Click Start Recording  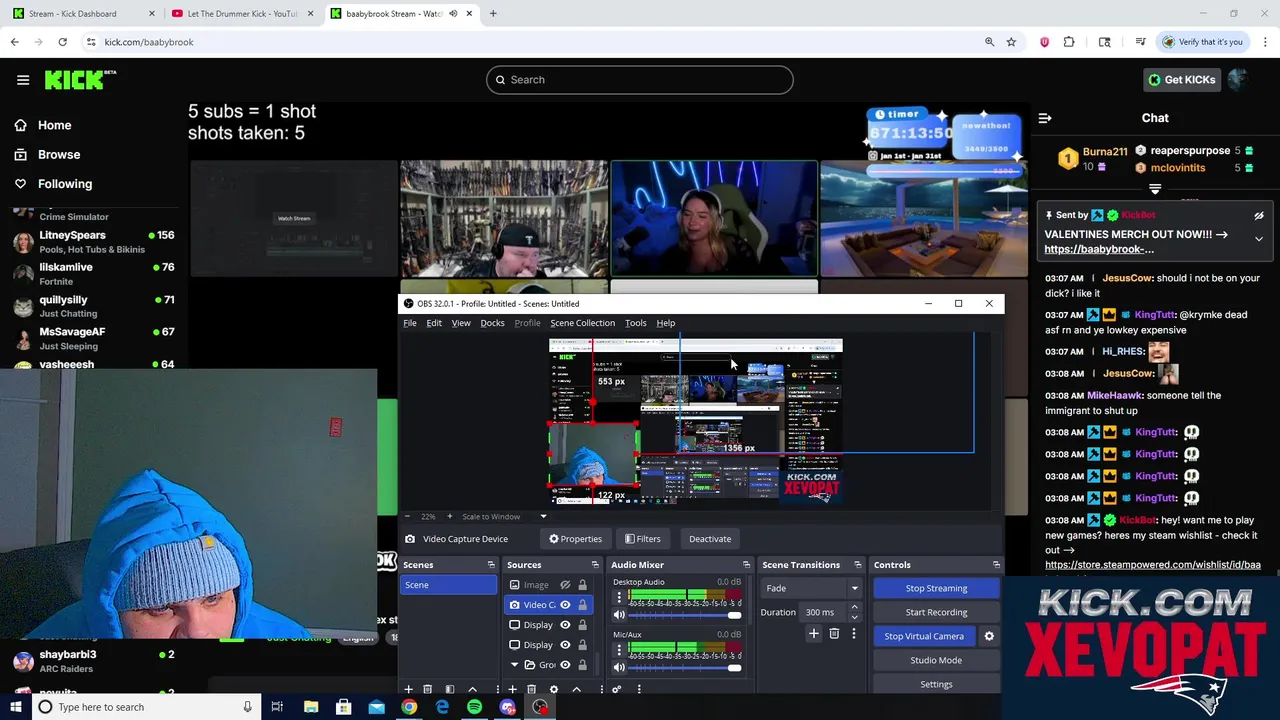point(936,612)
